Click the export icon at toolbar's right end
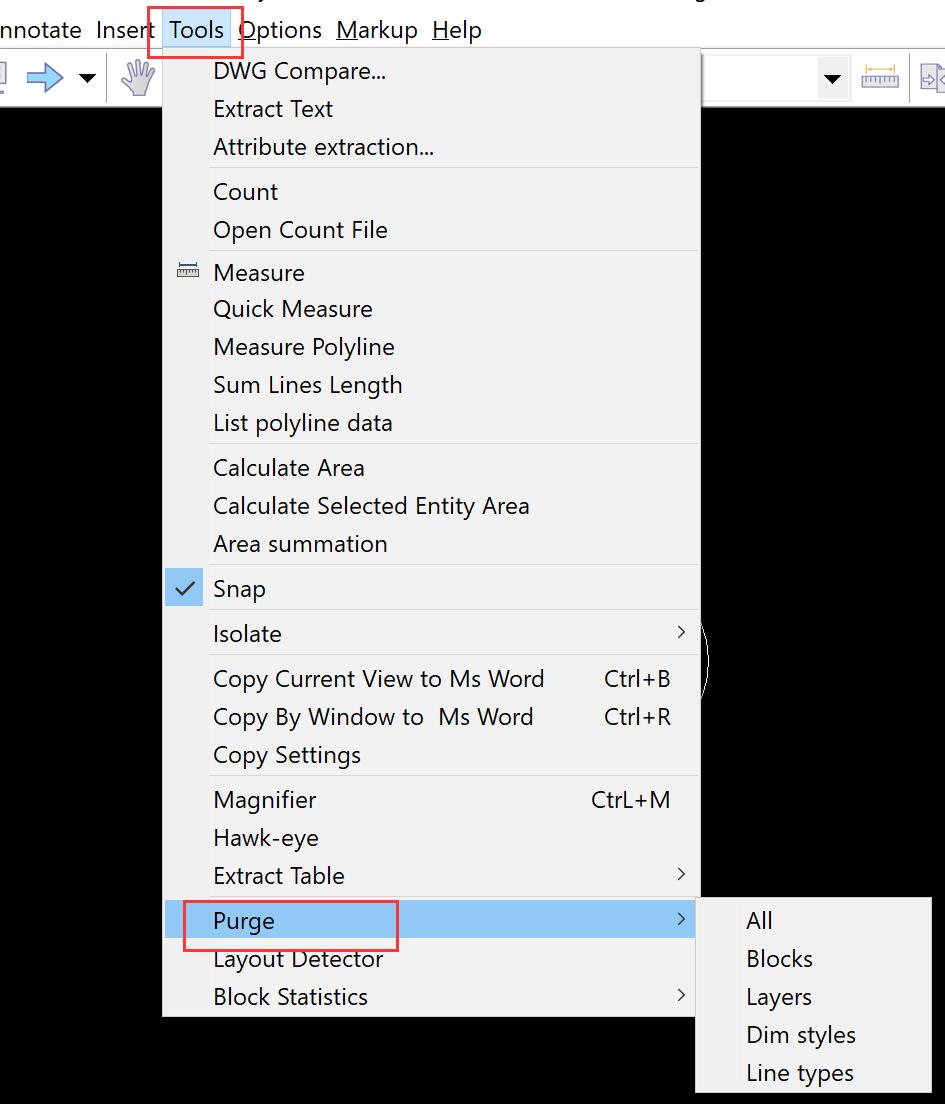 pyautogui.click(x=934, y=77)
